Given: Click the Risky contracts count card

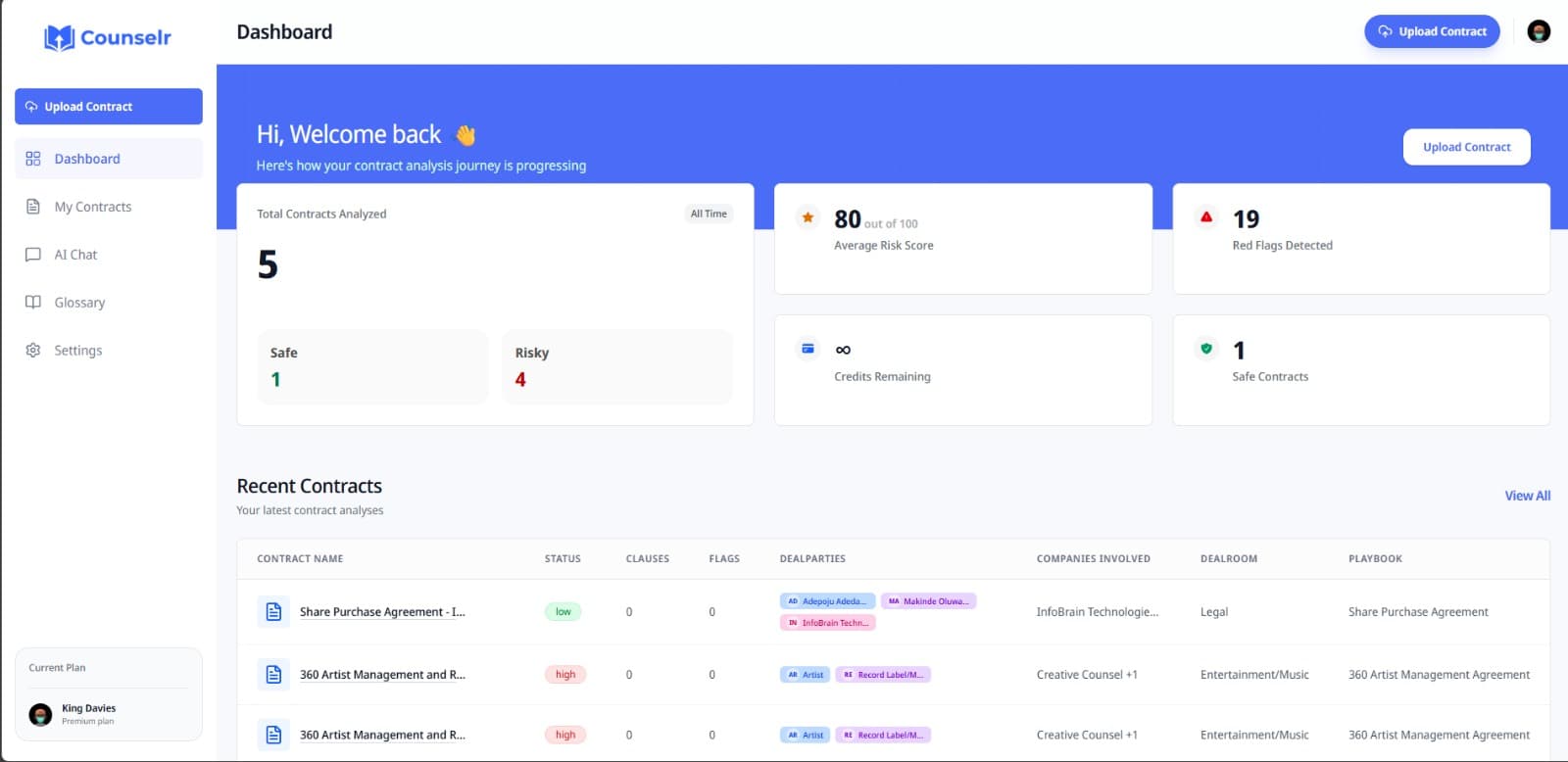Looking at the screenshot, I should (x=616, y=366).
